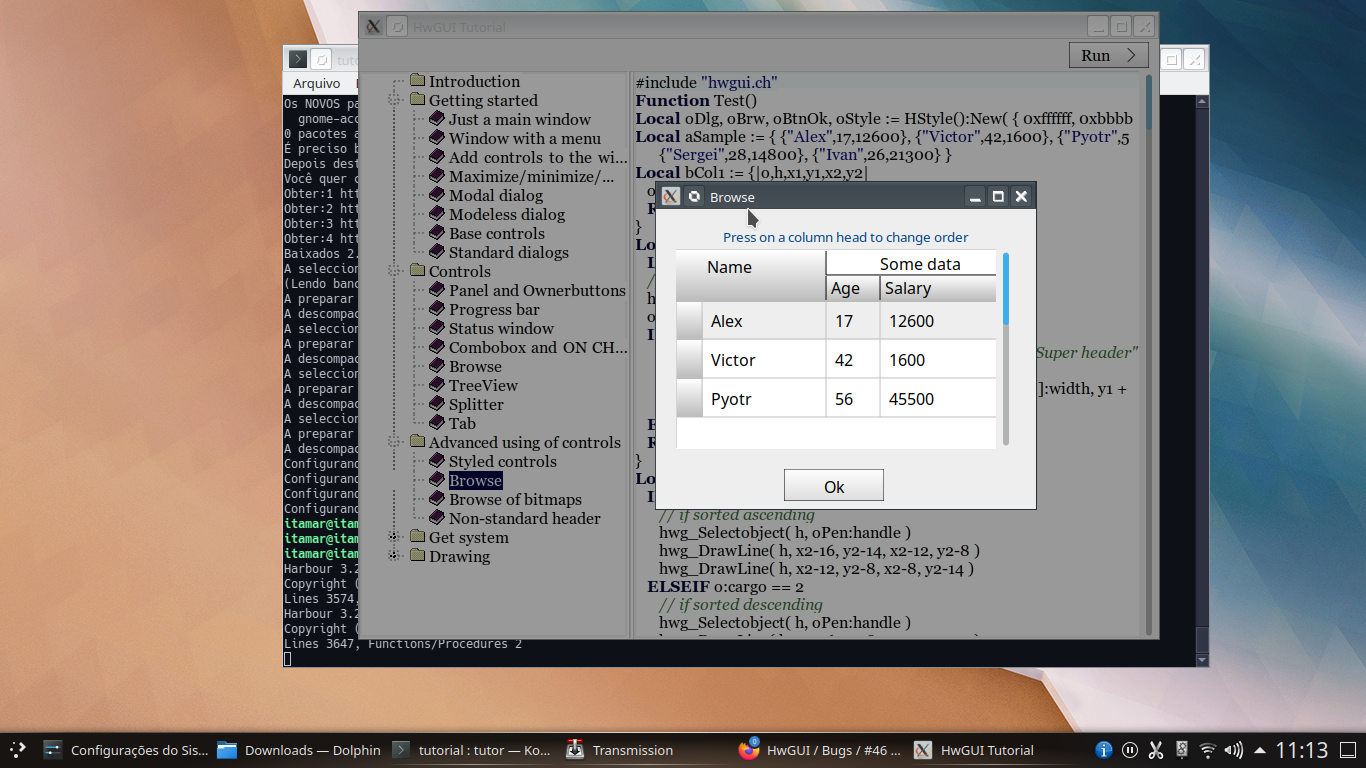This screenshot has height=768, width=1366.
Task: Click the folder icon next to Introduction
Action: [x=417, y=82]
